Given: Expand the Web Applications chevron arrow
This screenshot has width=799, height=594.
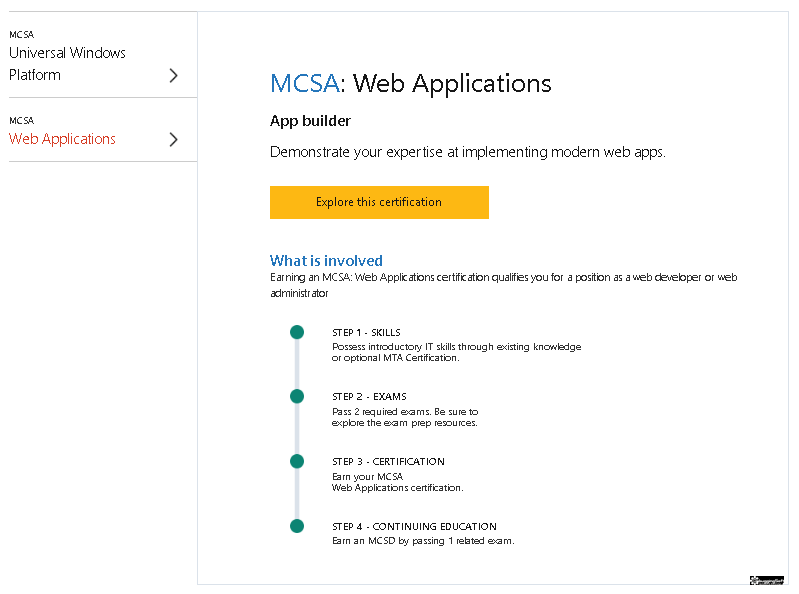Looking at the screenshot, I should [x=173, y=140].
